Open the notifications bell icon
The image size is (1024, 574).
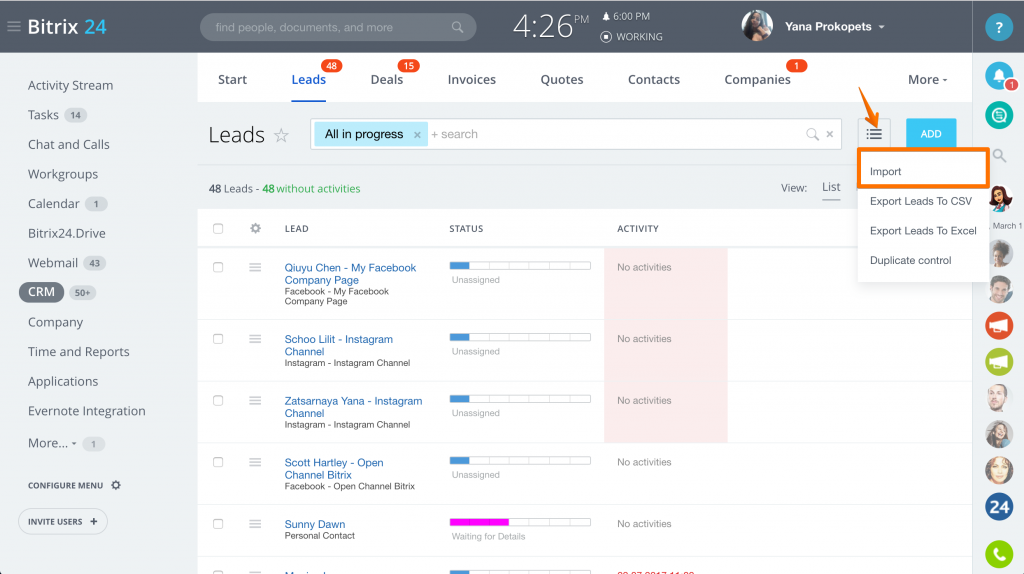[999, 76]
